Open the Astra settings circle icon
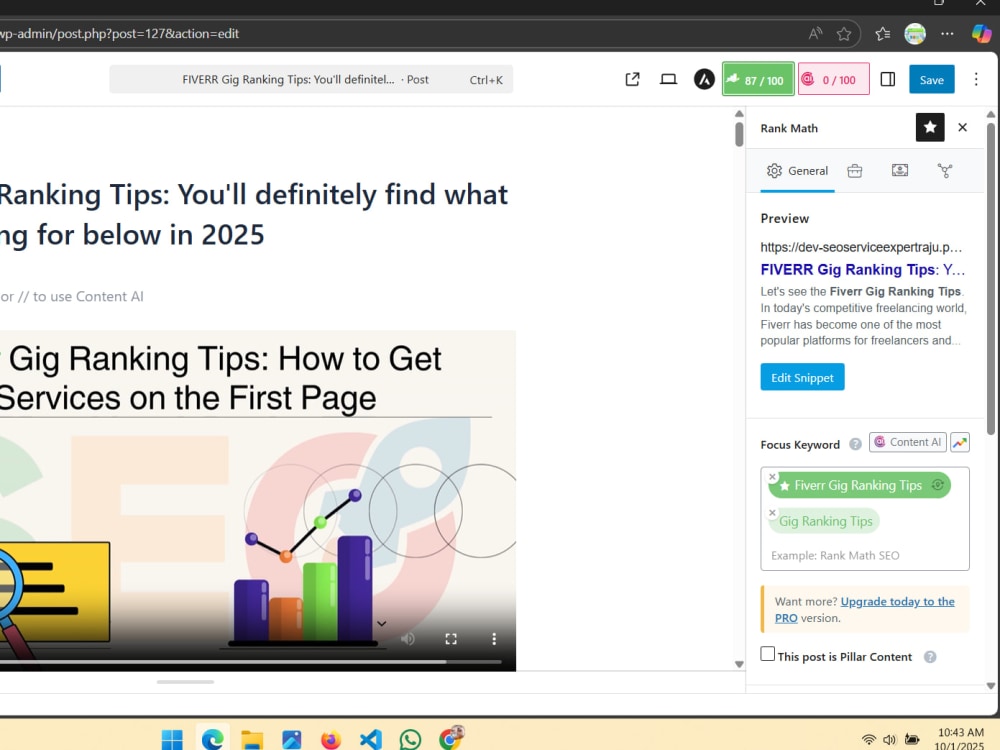This screenshot has width=1000, height=750. tap(704, 79)
